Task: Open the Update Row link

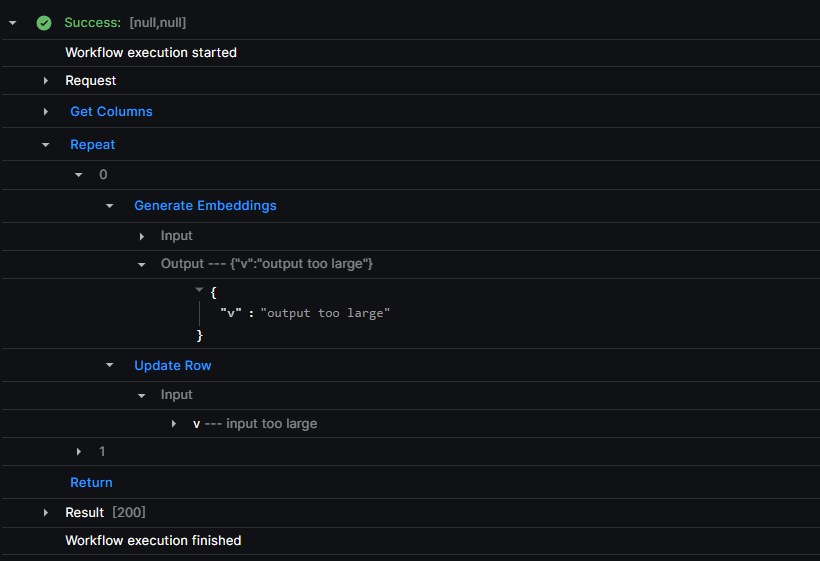Action: coord(173,365)
